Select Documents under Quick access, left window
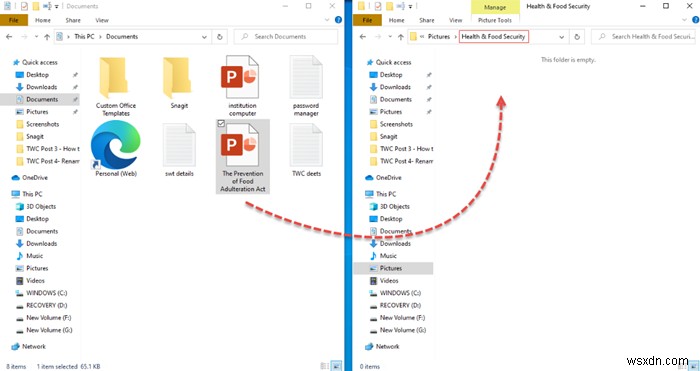700x371 pixels. tap(42, 99)
